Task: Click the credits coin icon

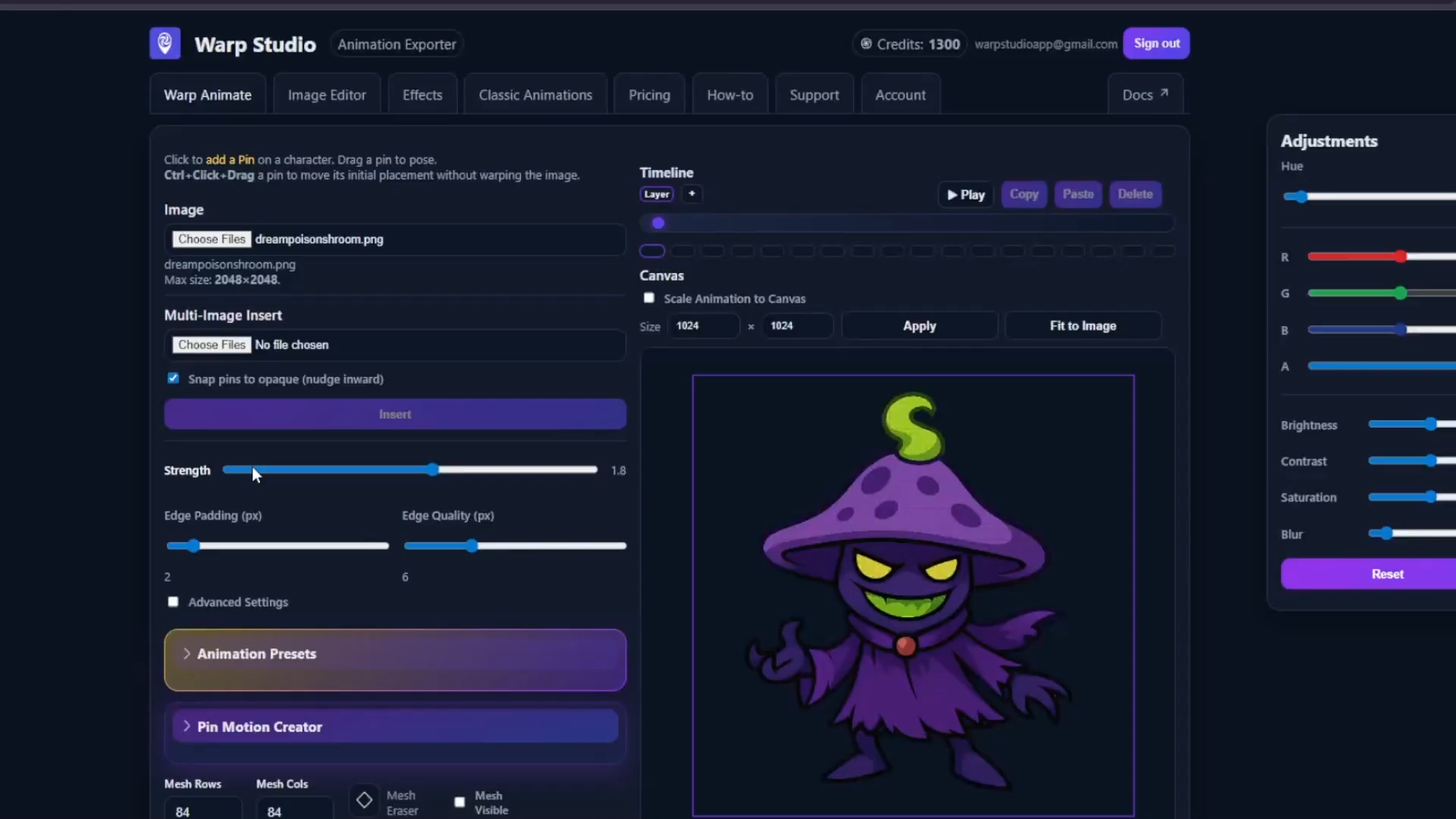Action: coord(866,44)
